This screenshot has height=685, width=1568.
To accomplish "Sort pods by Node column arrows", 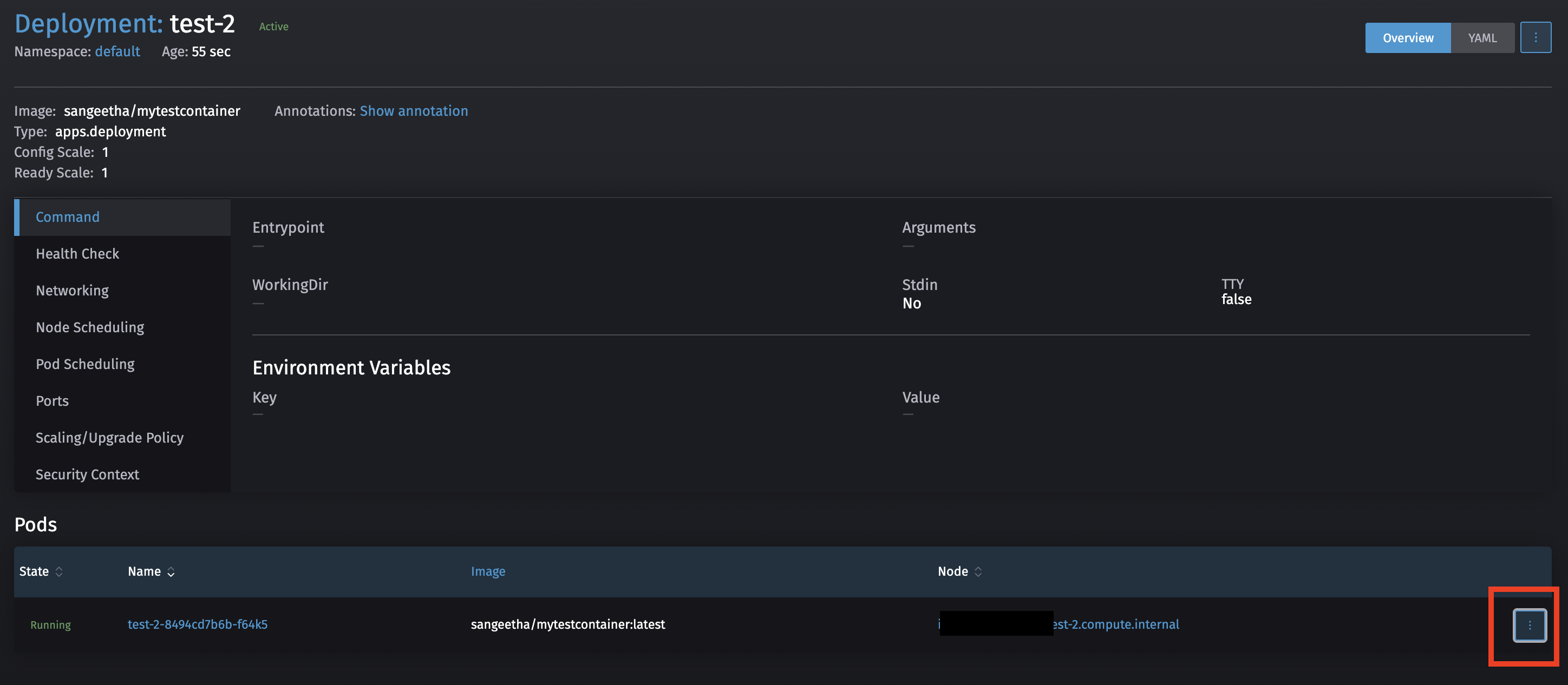I will click(978, 571).
